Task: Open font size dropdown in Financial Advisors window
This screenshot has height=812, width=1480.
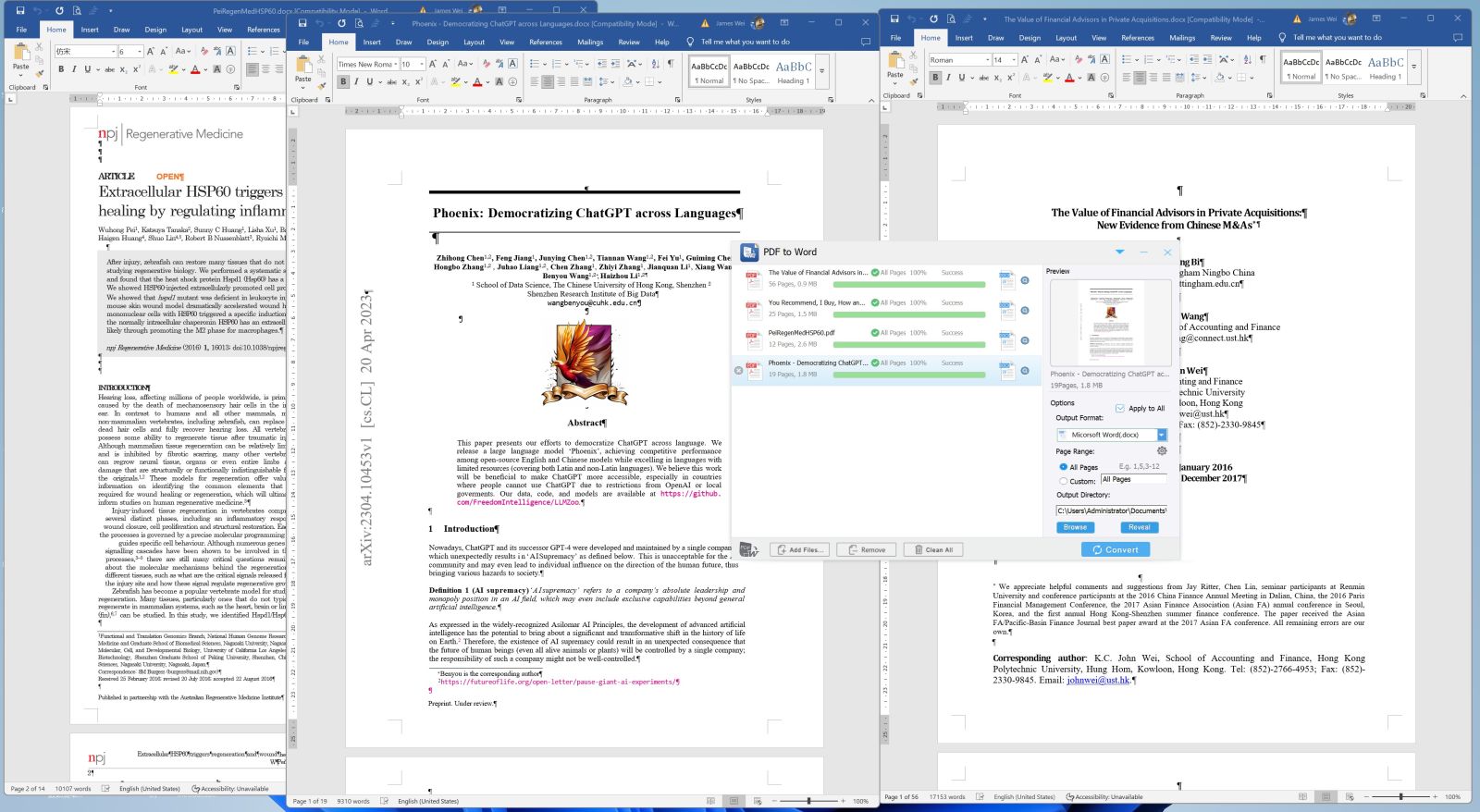Action: (1013, 60)
